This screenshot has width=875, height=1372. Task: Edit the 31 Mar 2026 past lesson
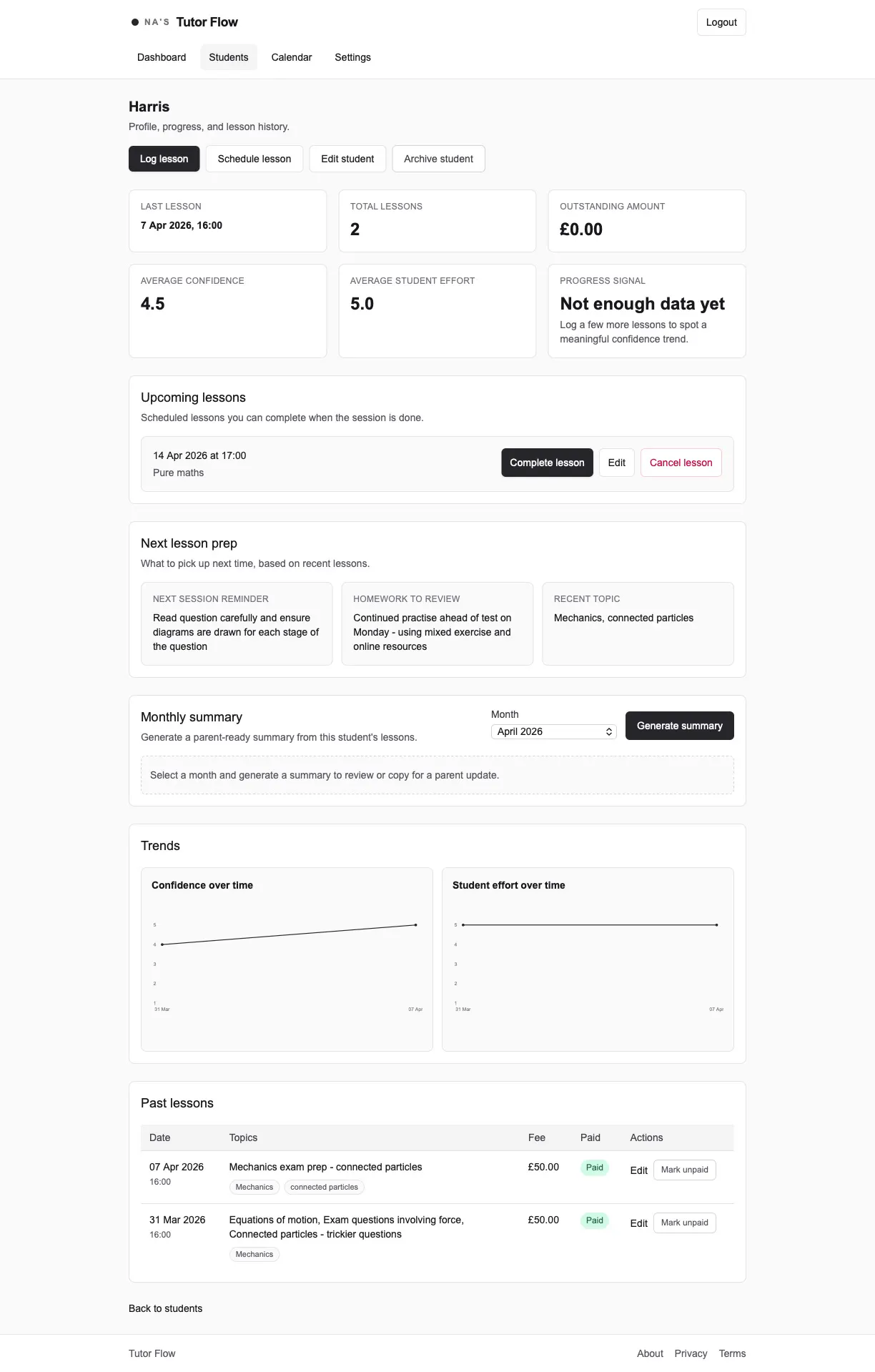(638, 1223)
